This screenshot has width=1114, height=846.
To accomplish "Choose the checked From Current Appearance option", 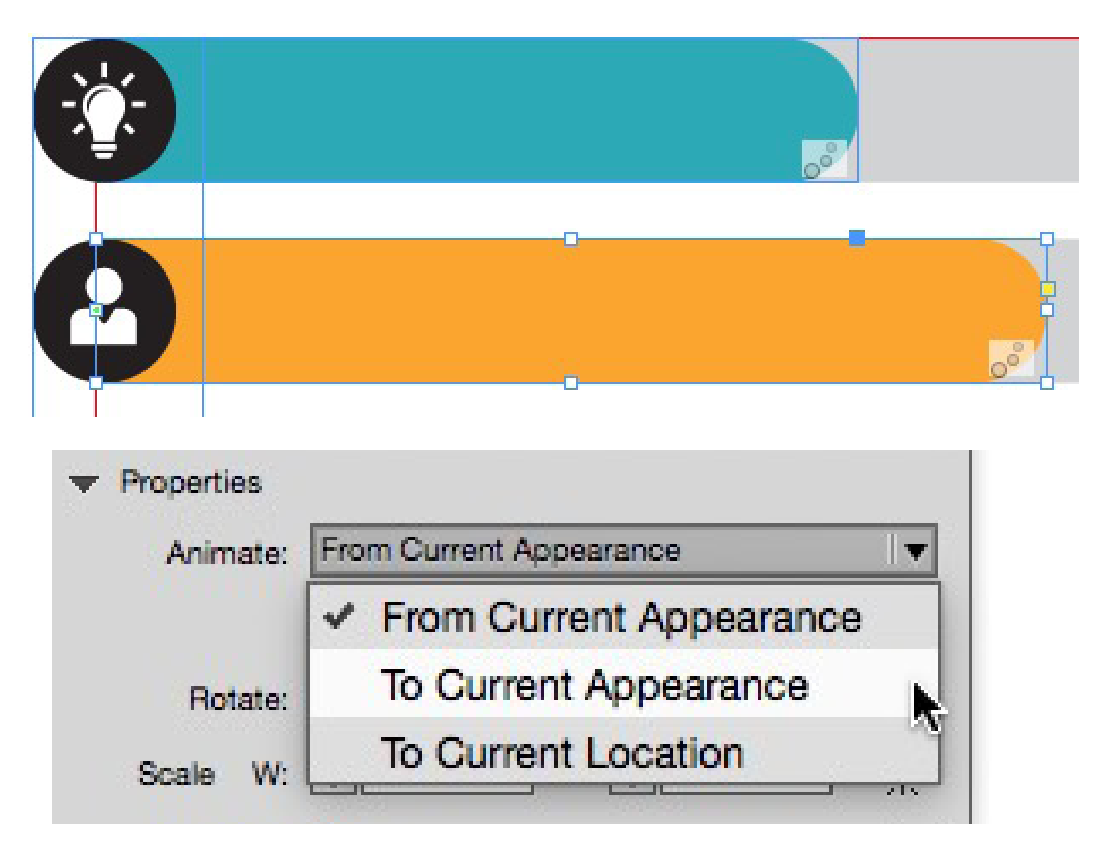I will point(620,618).
